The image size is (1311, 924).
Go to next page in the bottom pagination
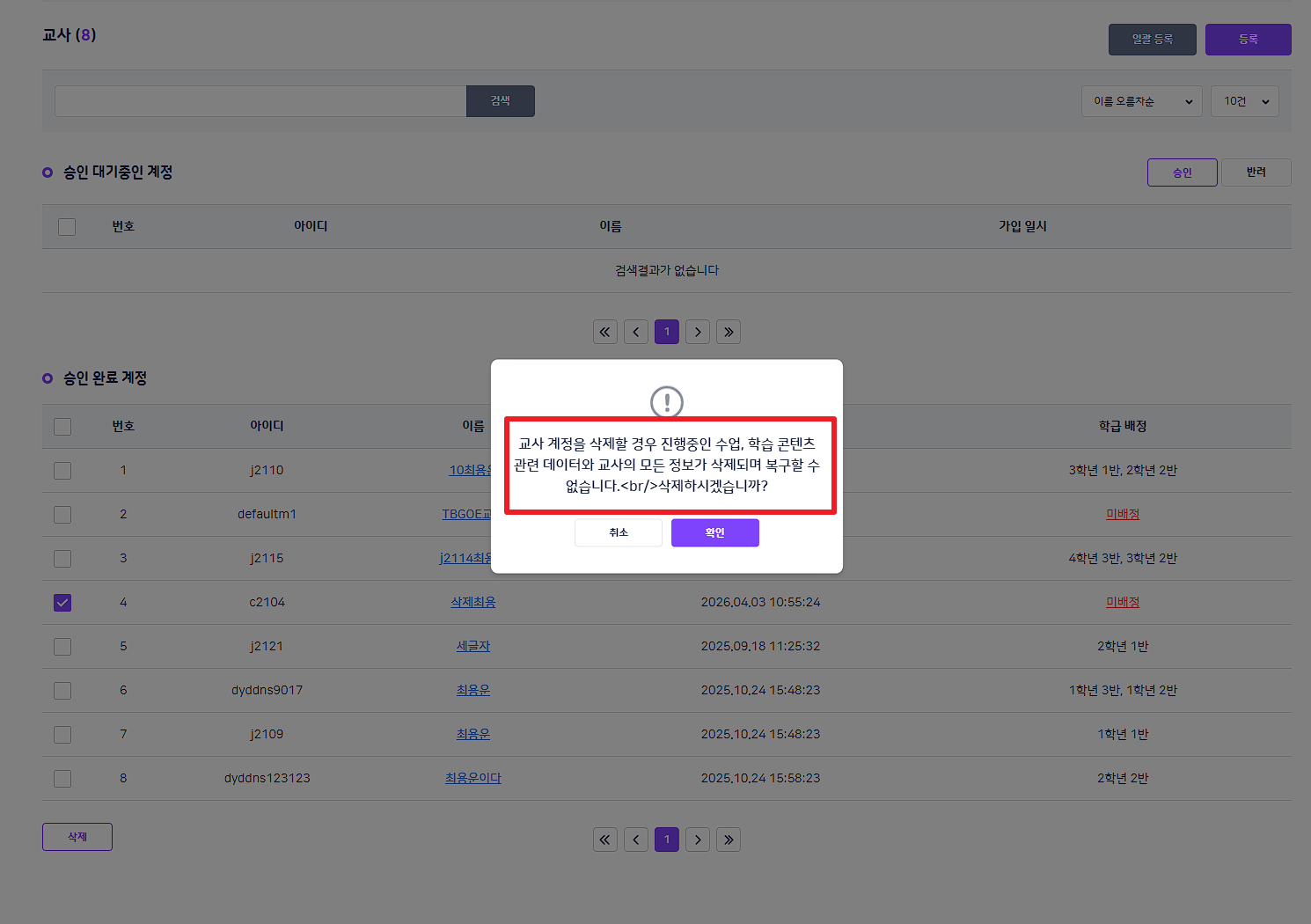click(698, 840)
